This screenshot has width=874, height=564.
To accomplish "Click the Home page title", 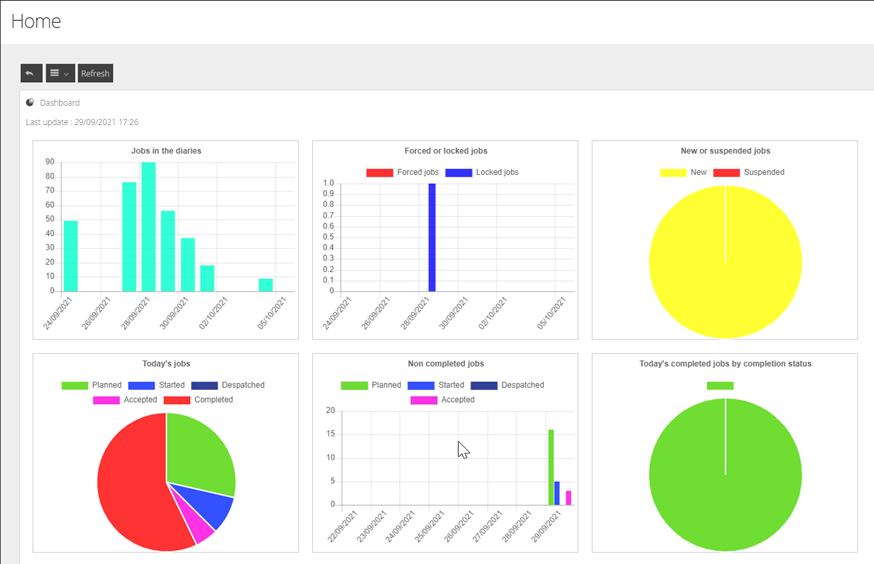I will [36, 21].
